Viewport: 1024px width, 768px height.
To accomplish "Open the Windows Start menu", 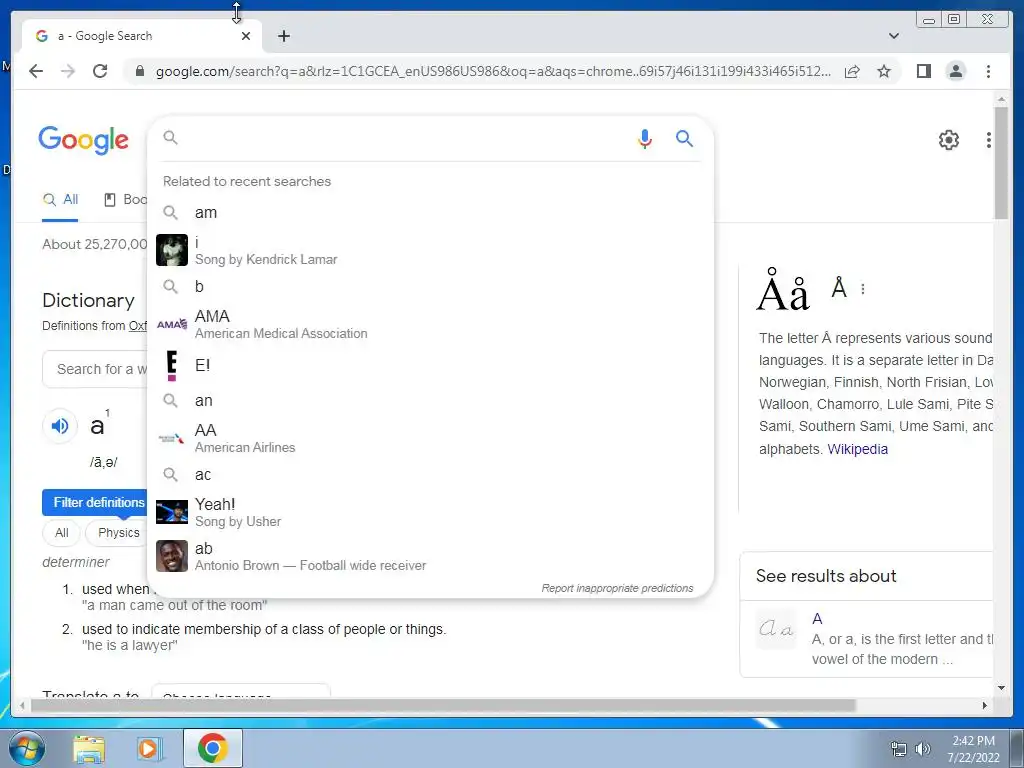I will [x=26, y=748].
